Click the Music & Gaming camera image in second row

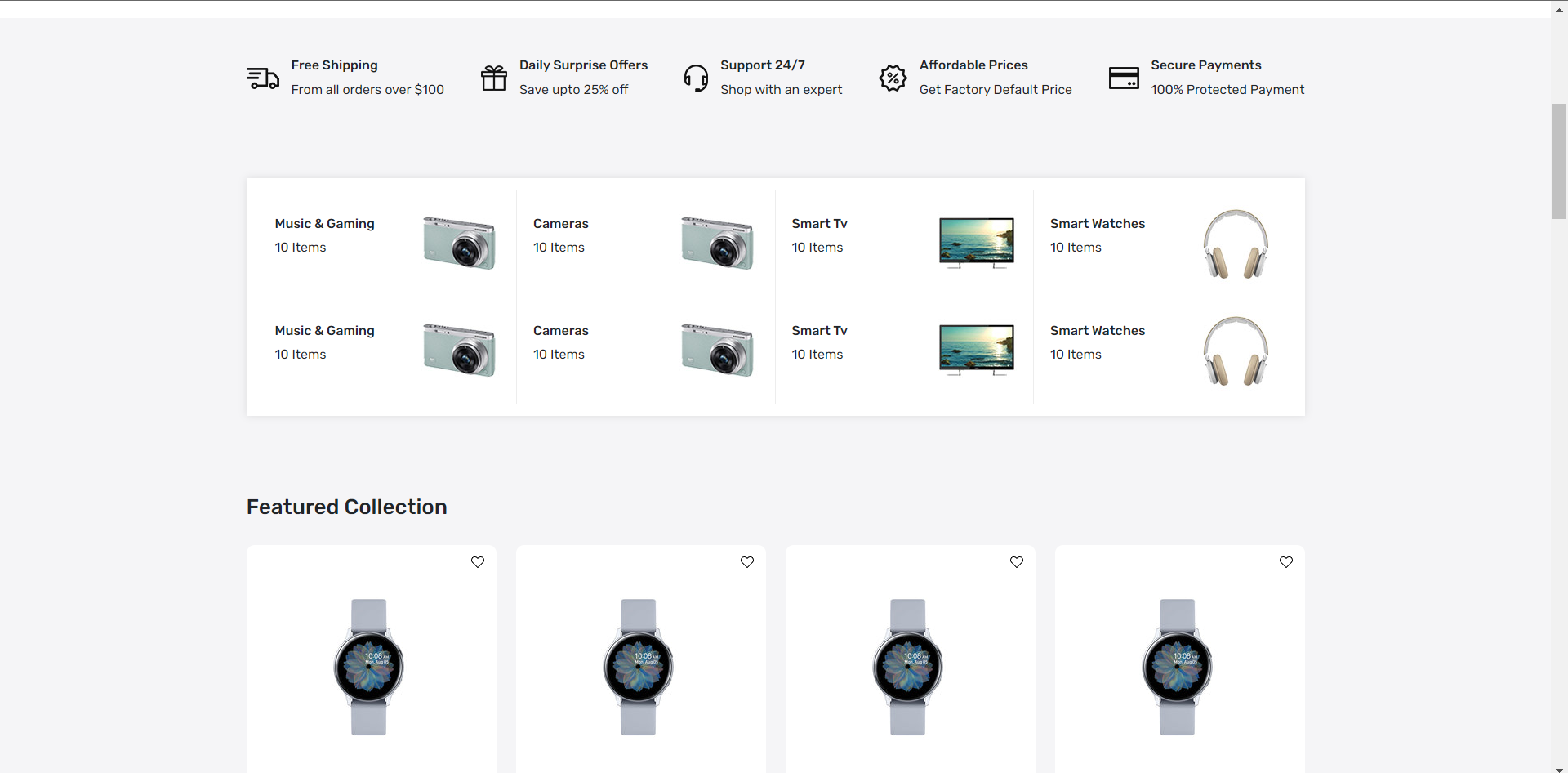pyautogui.click(x=458, y=350)
